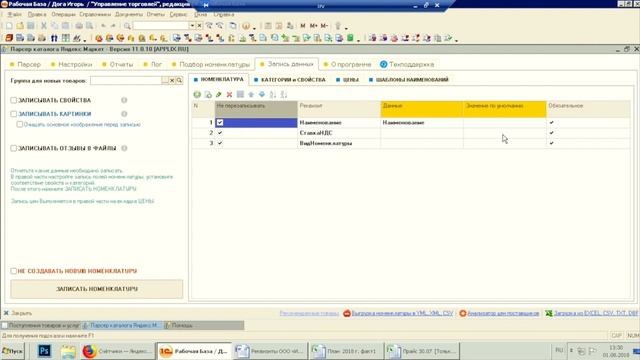Search the group with the magnifier icon
Image resolution: width=640 pixels, height=360 pixels.
[179, 80]
